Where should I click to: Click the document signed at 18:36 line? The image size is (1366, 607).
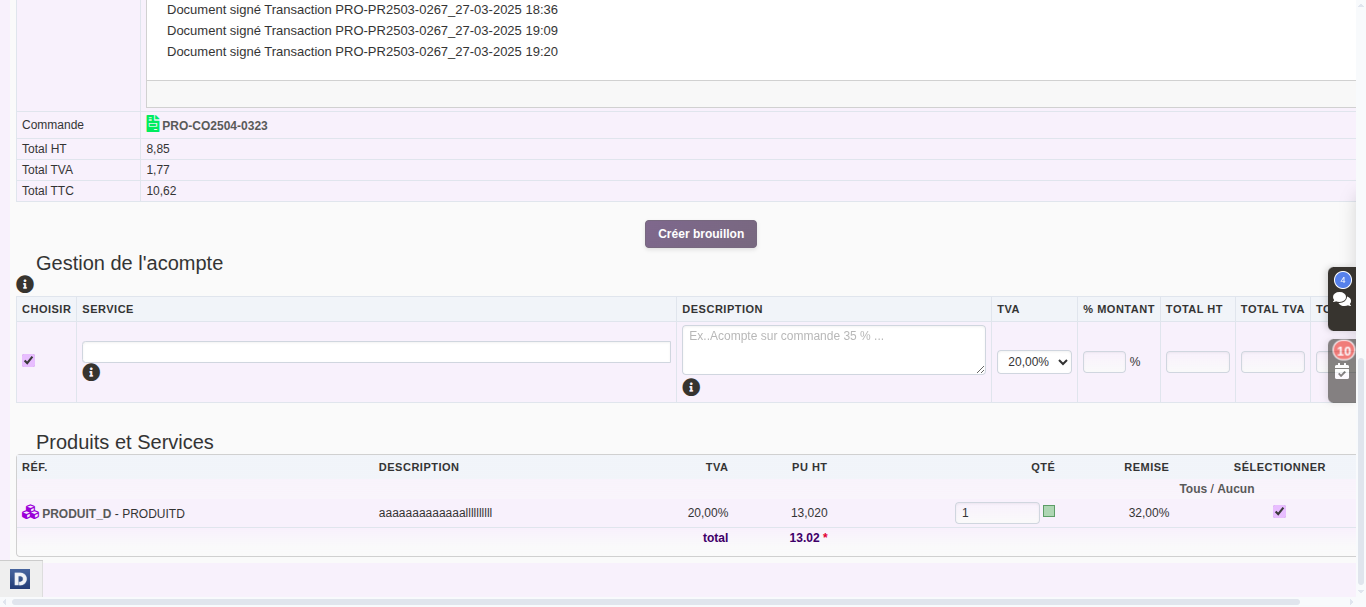362,10
